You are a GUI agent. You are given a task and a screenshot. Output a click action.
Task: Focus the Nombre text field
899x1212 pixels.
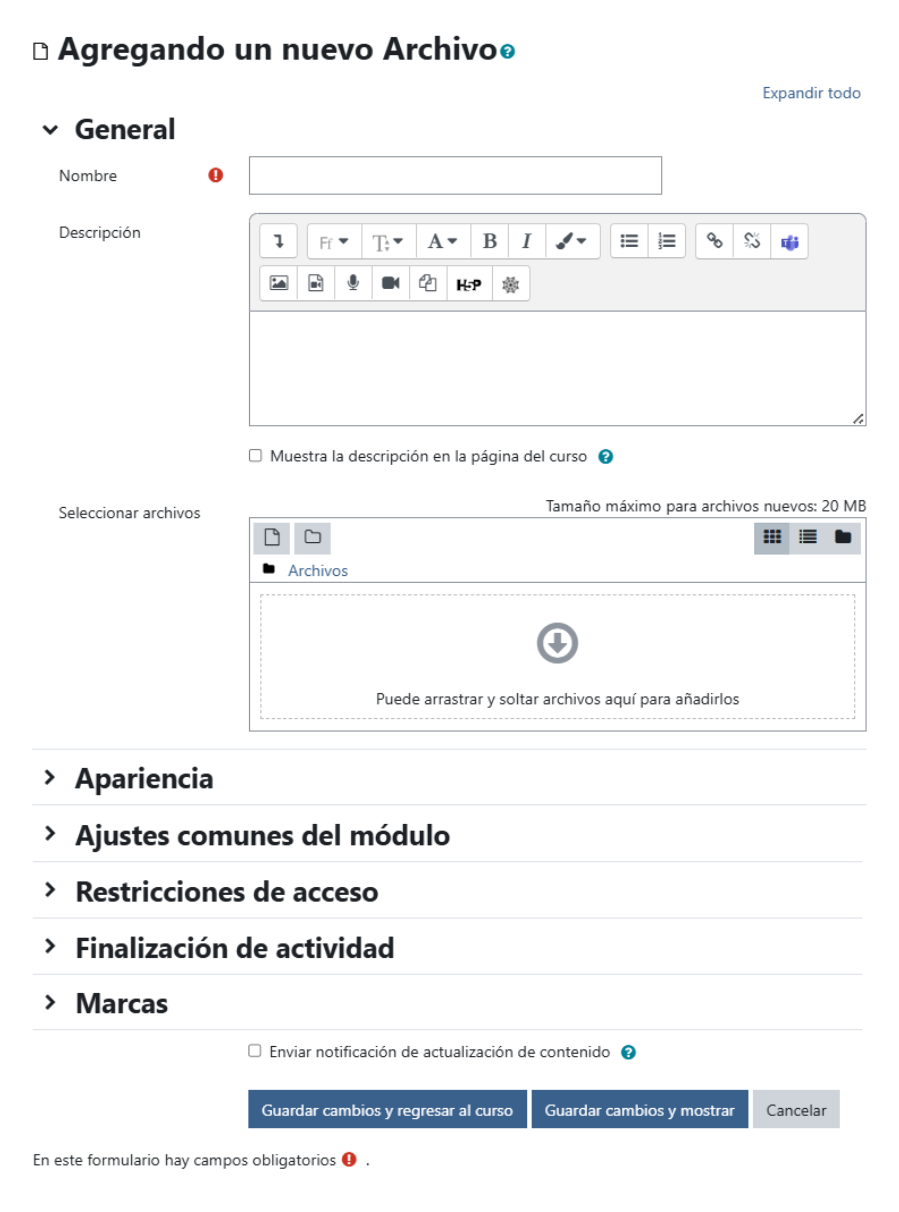tap(455, 175)
